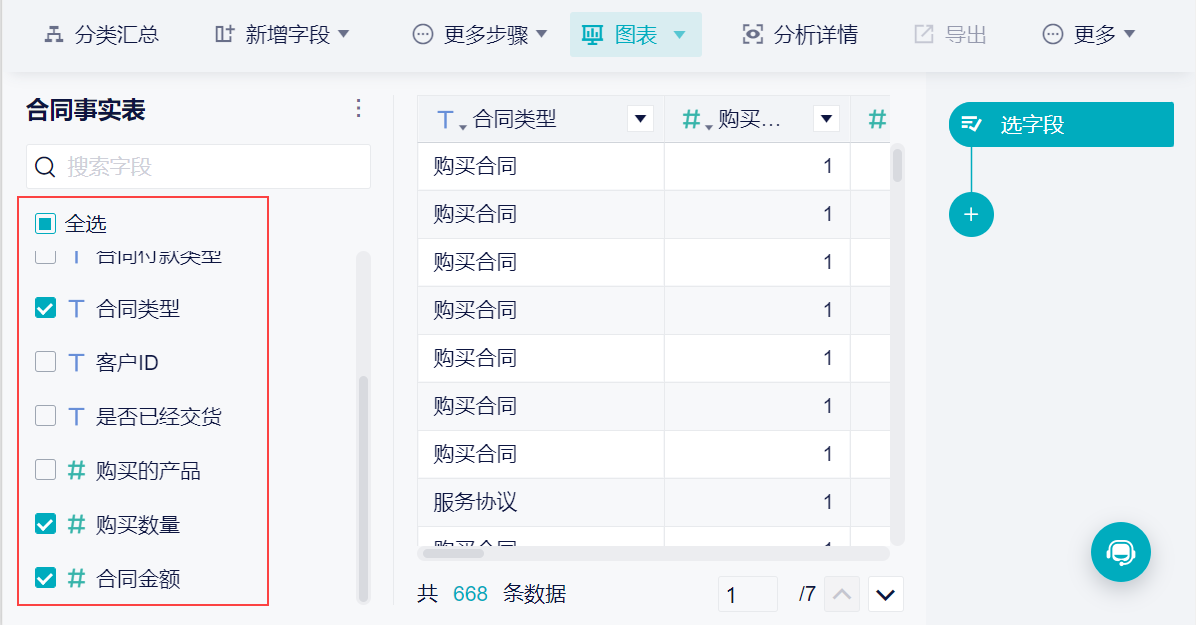This screenshot has width=1196, height=625.
Task: Open the 更多 menu on the toolbar
Action: (1088, 34)
